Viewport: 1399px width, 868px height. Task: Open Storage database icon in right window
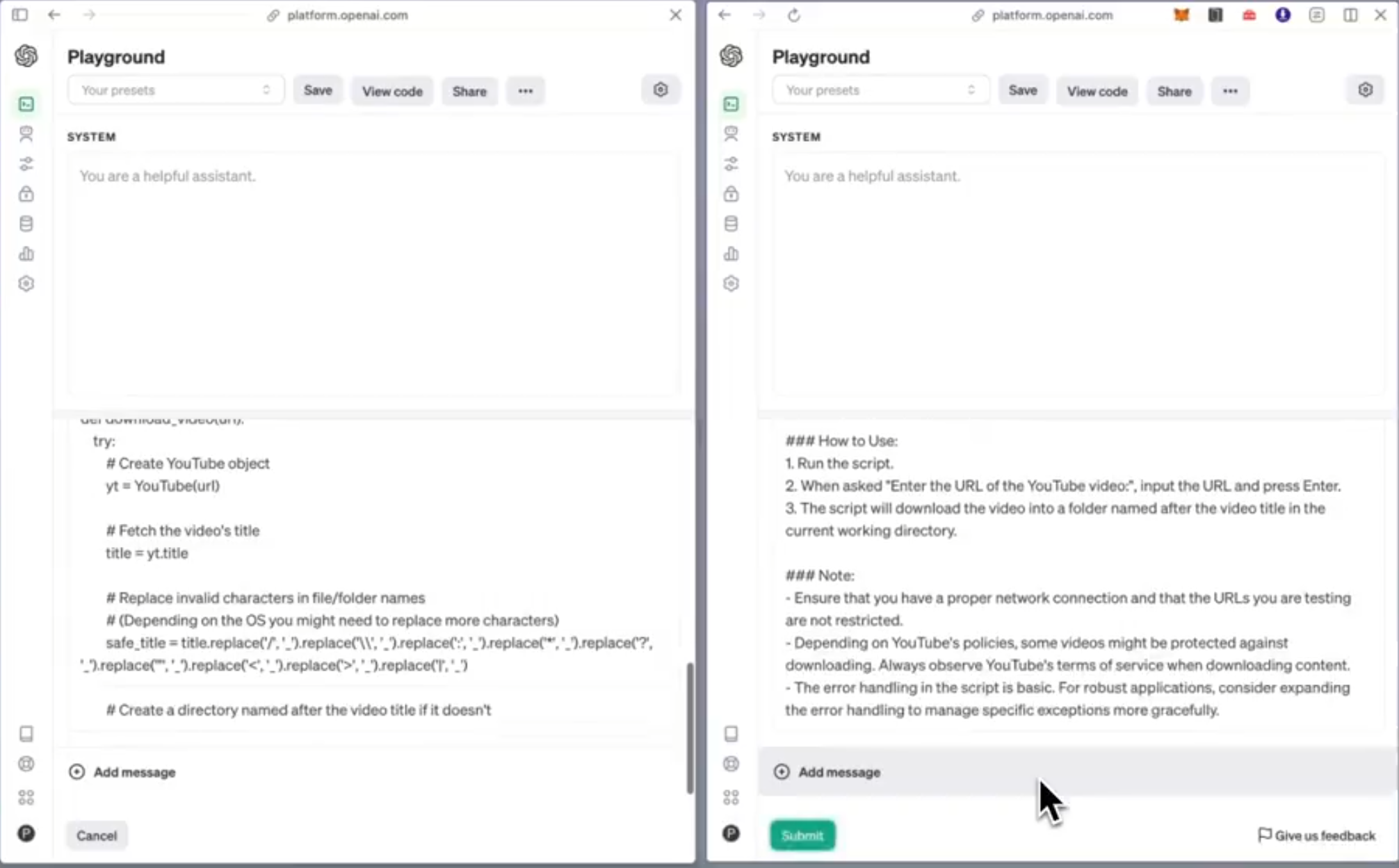point(731,224)
